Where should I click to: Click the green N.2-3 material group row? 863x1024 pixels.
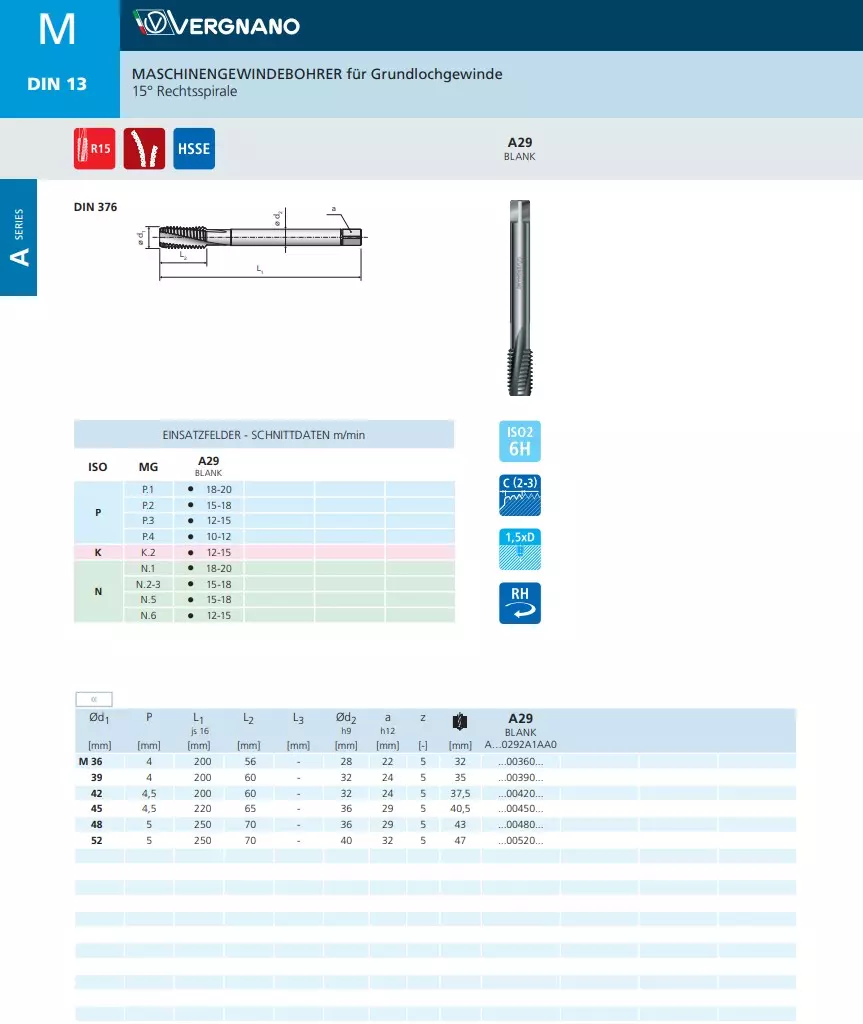coord(148,584)
